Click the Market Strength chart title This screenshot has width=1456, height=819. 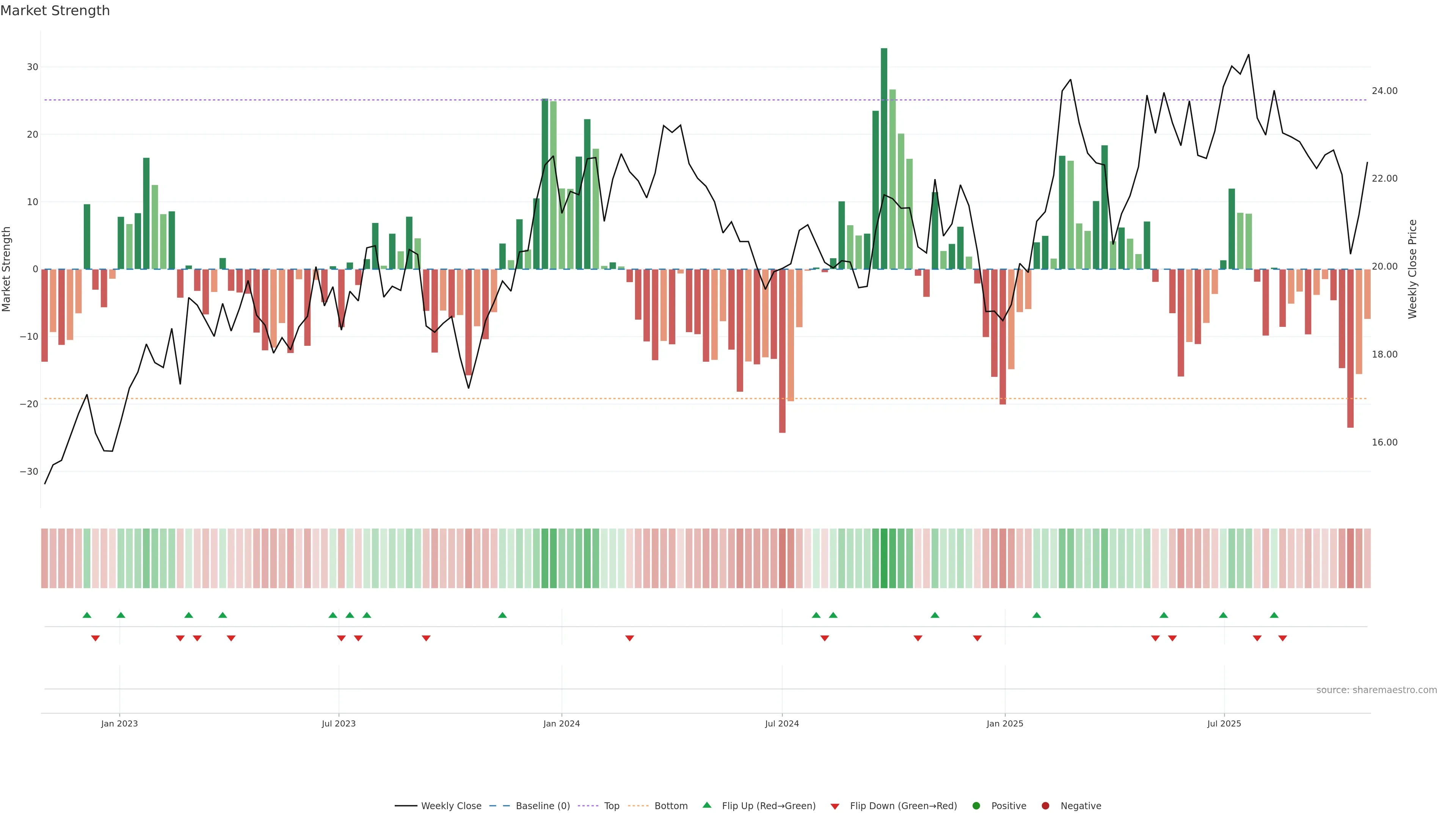(x=55, y=11)
